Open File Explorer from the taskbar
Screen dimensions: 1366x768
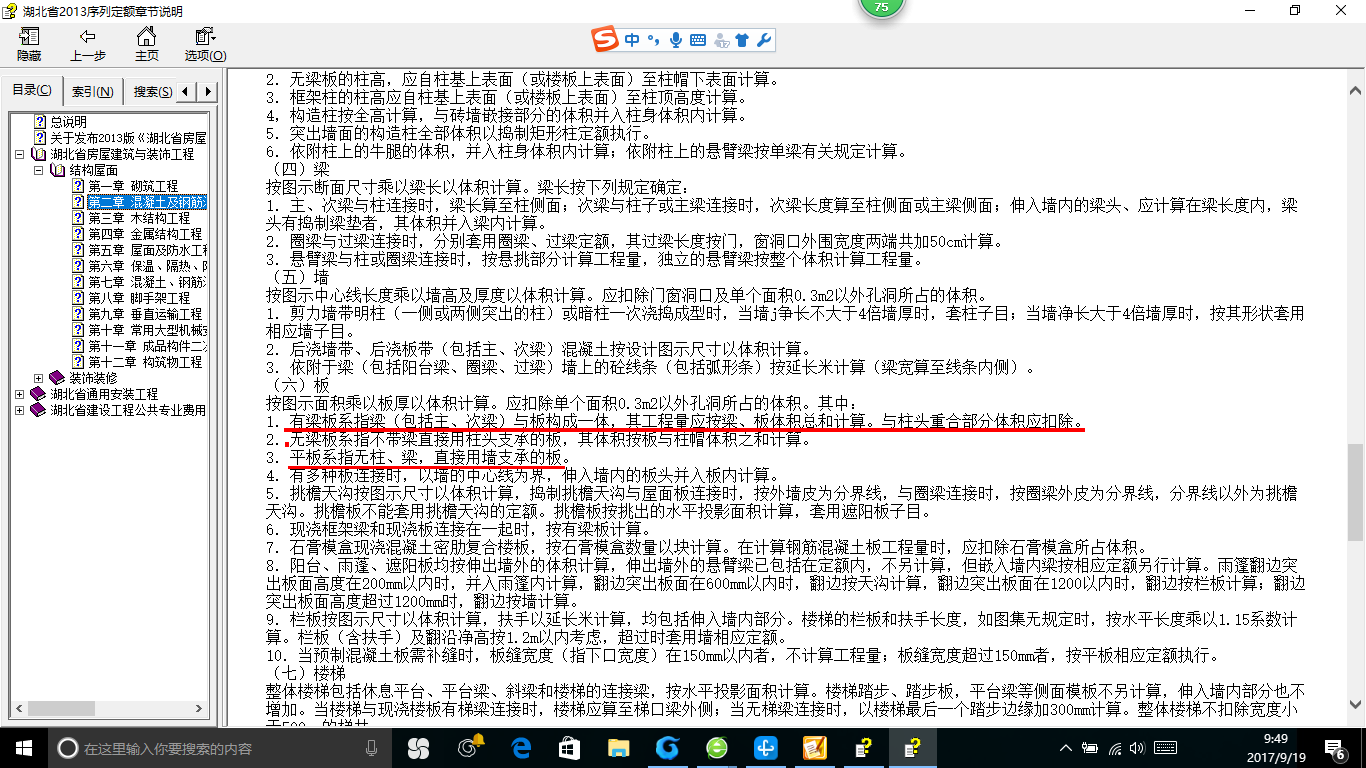(619, 748)
